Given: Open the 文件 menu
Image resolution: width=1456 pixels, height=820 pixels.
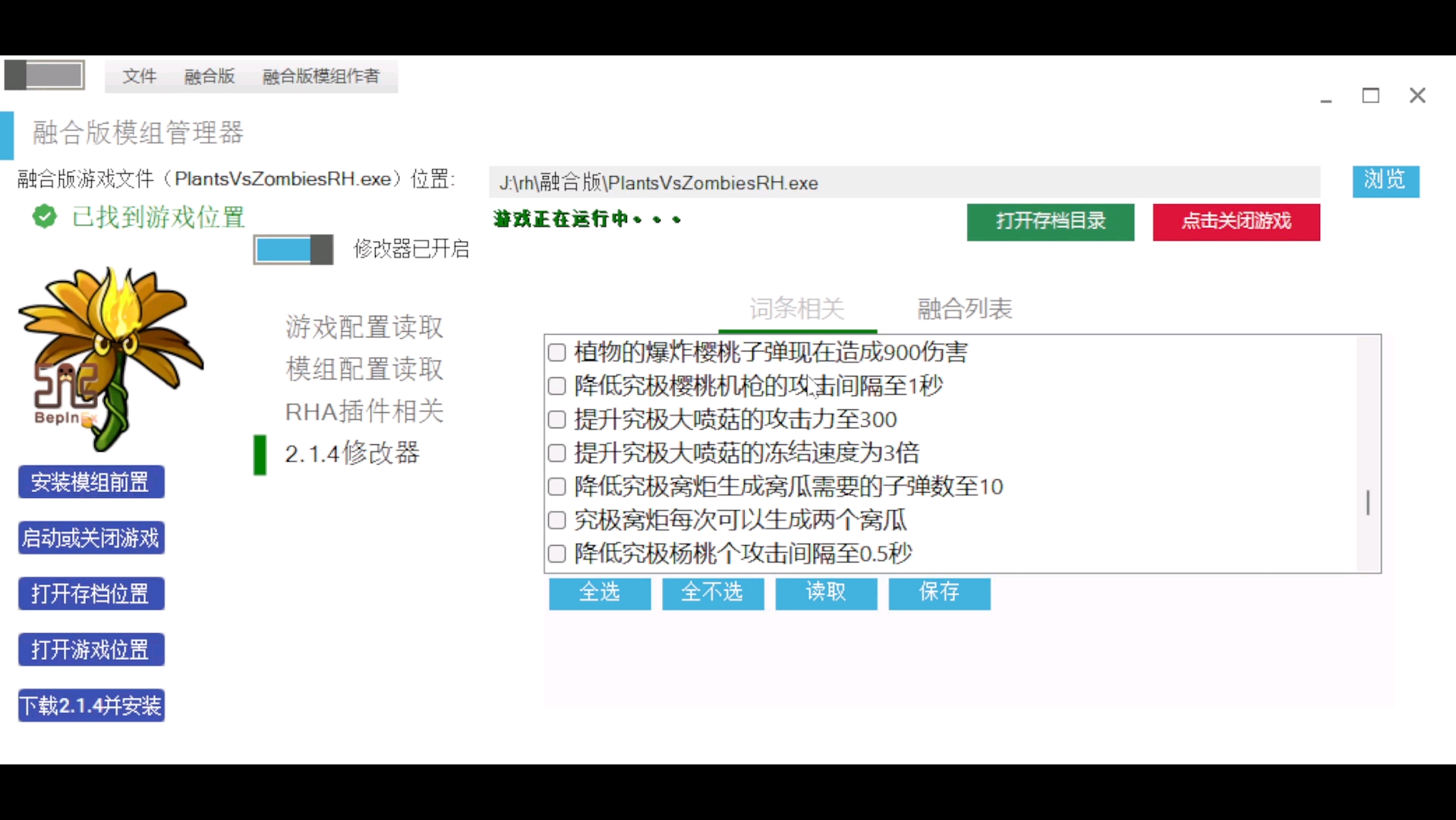Looking at the screenshot, I should pos(140,76).
